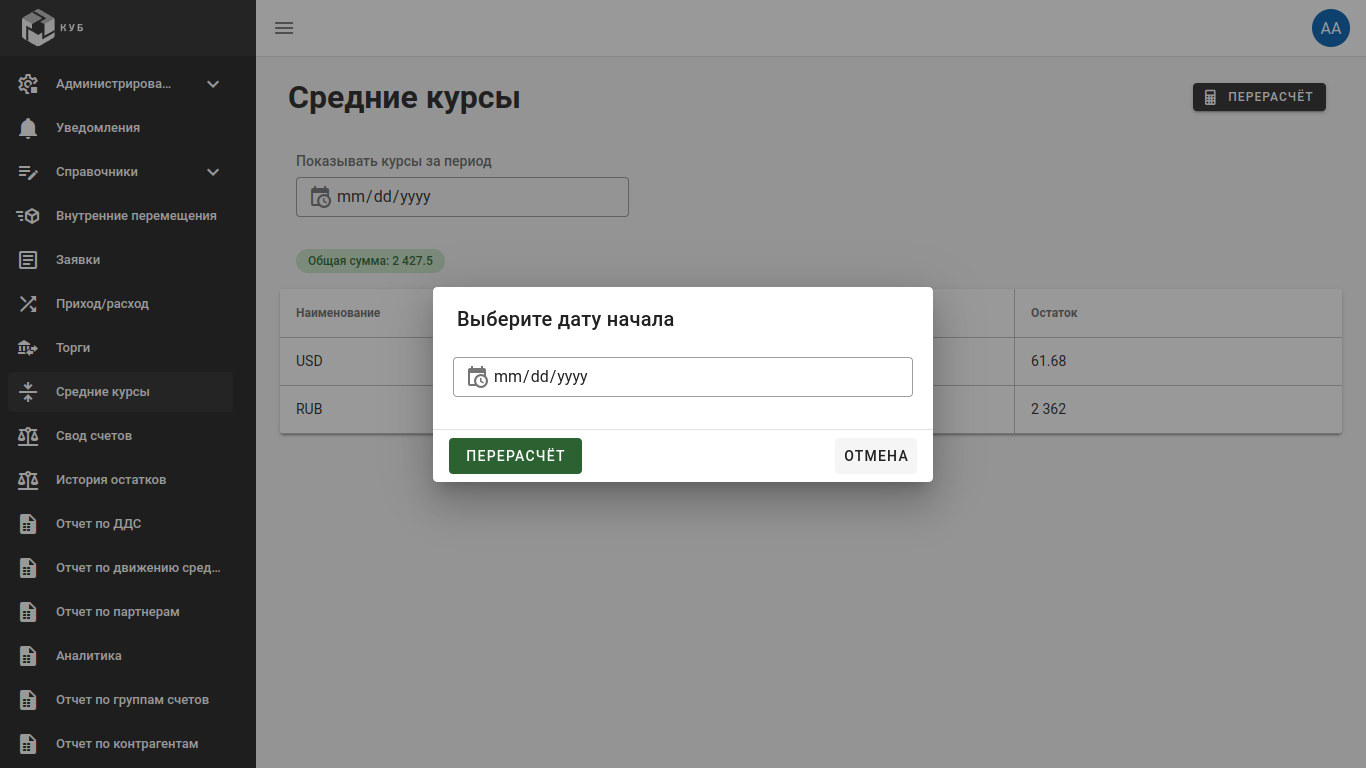Screen dimensions: 1366x768
Task: Click the Администрирование gear icon
Action: 28,84
